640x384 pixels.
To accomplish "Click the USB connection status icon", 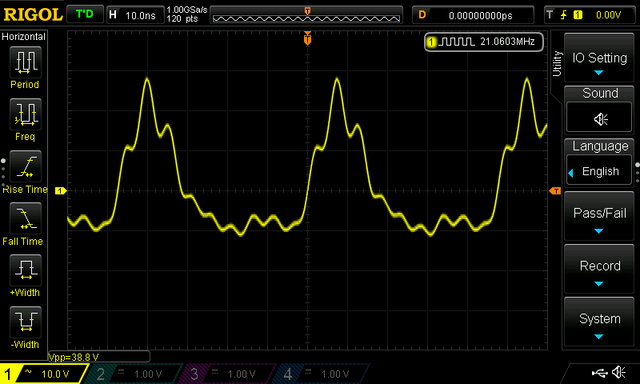I will 599,373.
